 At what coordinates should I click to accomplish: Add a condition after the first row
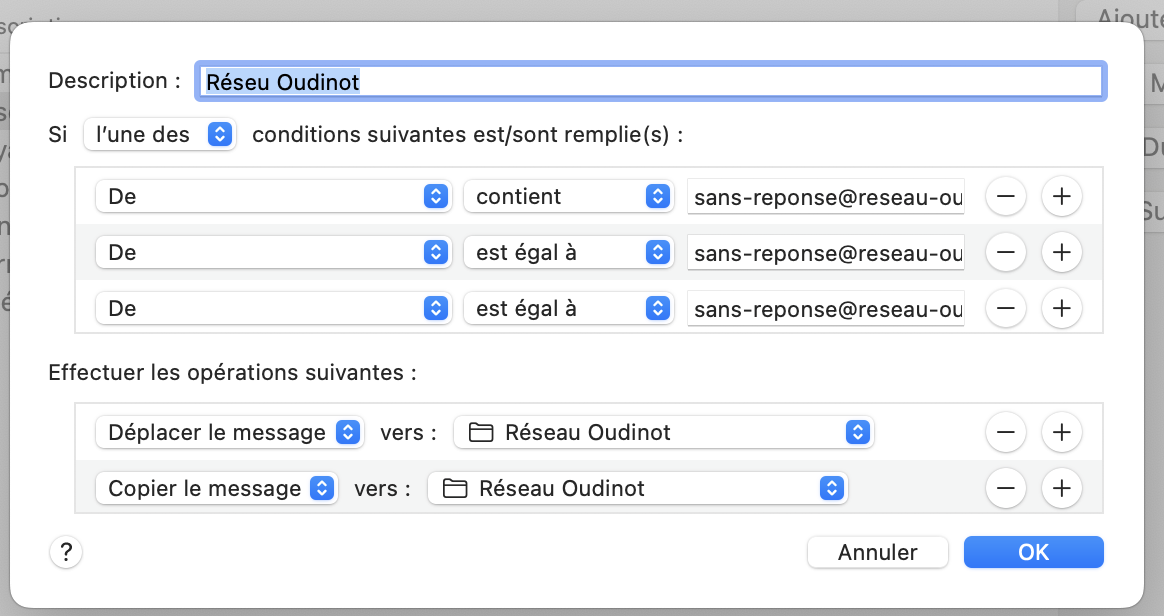[1061, 197]
